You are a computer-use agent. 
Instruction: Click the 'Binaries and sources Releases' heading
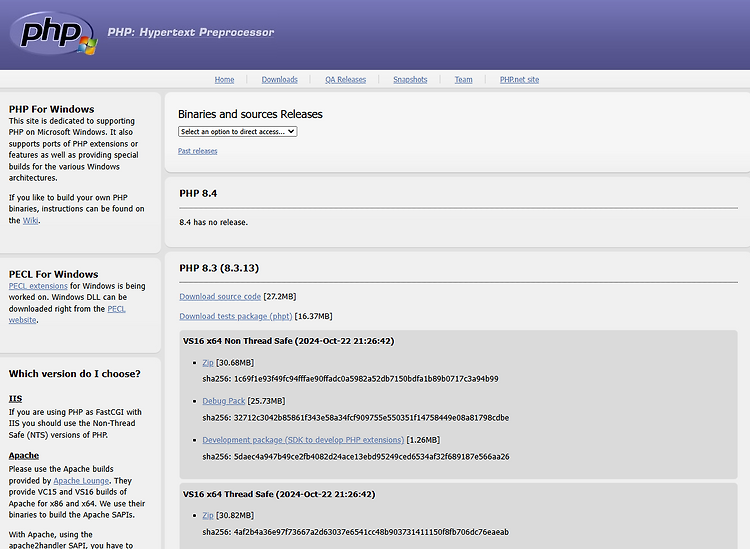coord(250,114)
